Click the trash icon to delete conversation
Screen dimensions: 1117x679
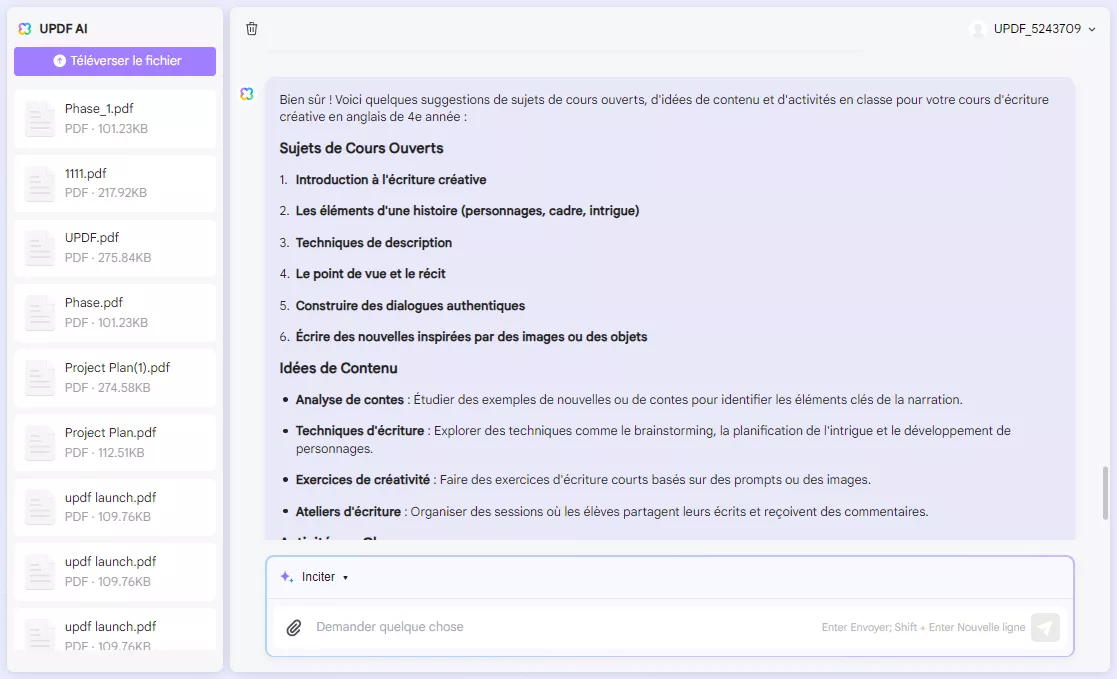251,29
